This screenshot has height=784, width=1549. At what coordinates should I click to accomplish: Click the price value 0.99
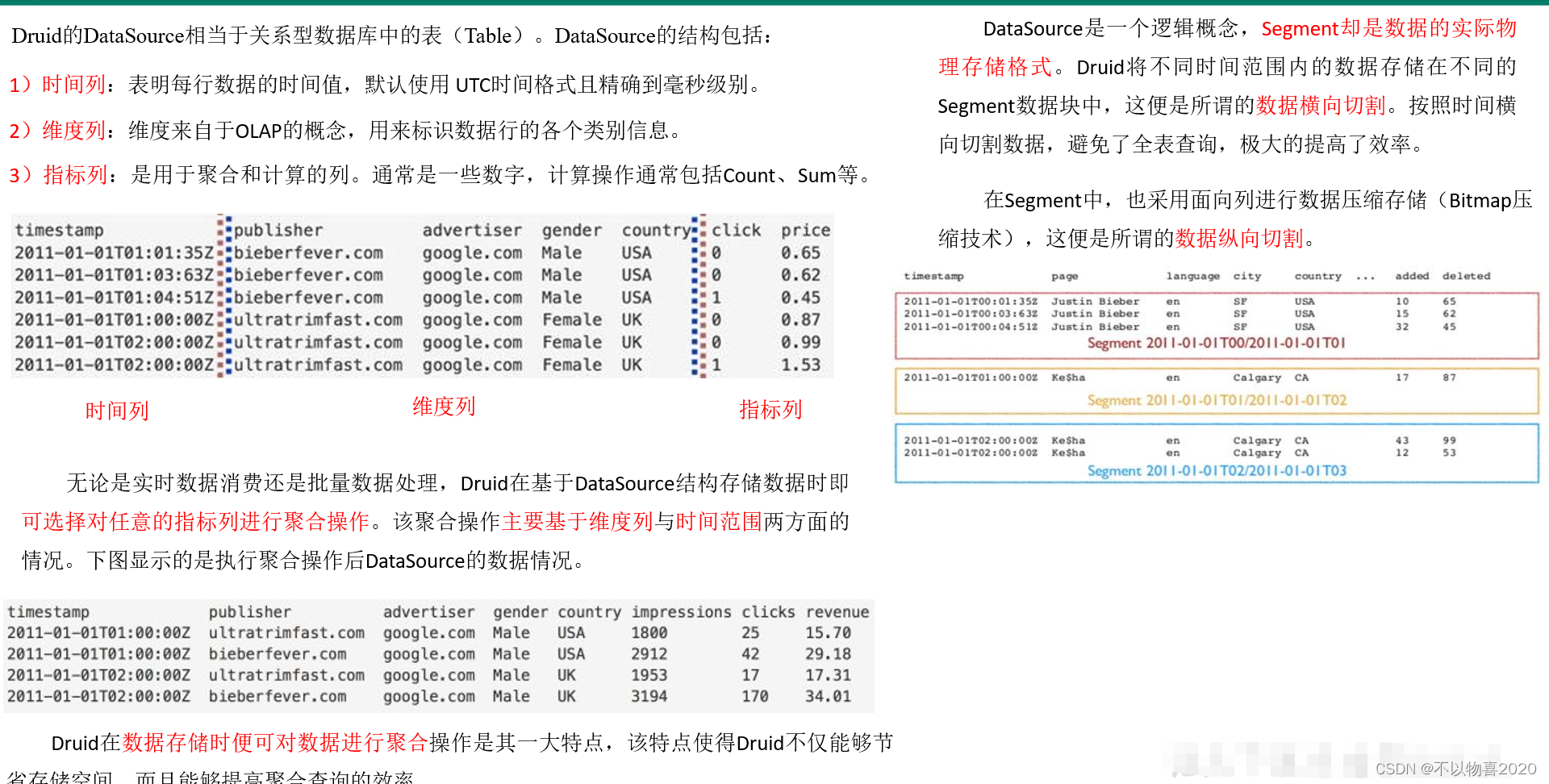800,342
